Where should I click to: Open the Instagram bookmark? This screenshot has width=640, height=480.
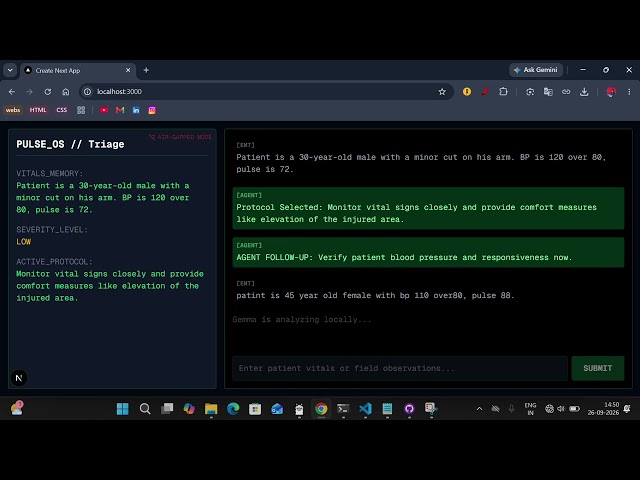[x=152, y=110]
